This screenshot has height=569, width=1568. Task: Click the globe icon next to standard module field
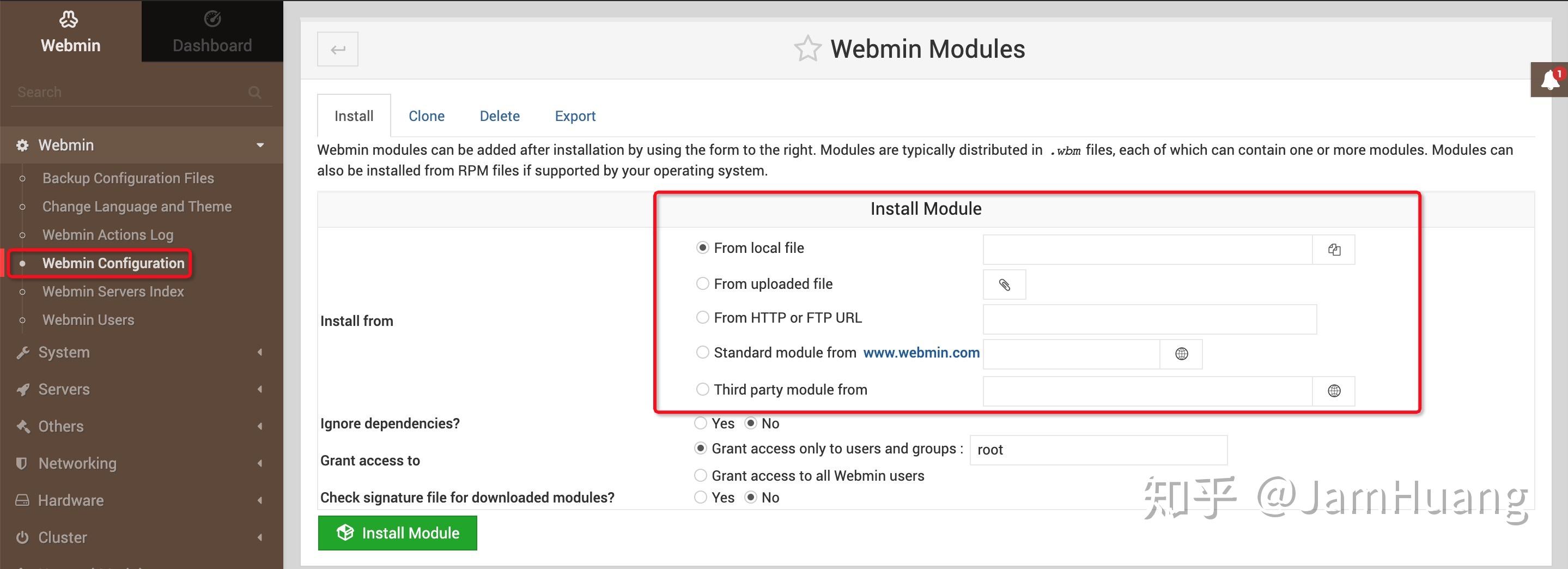coord(1181,353)
